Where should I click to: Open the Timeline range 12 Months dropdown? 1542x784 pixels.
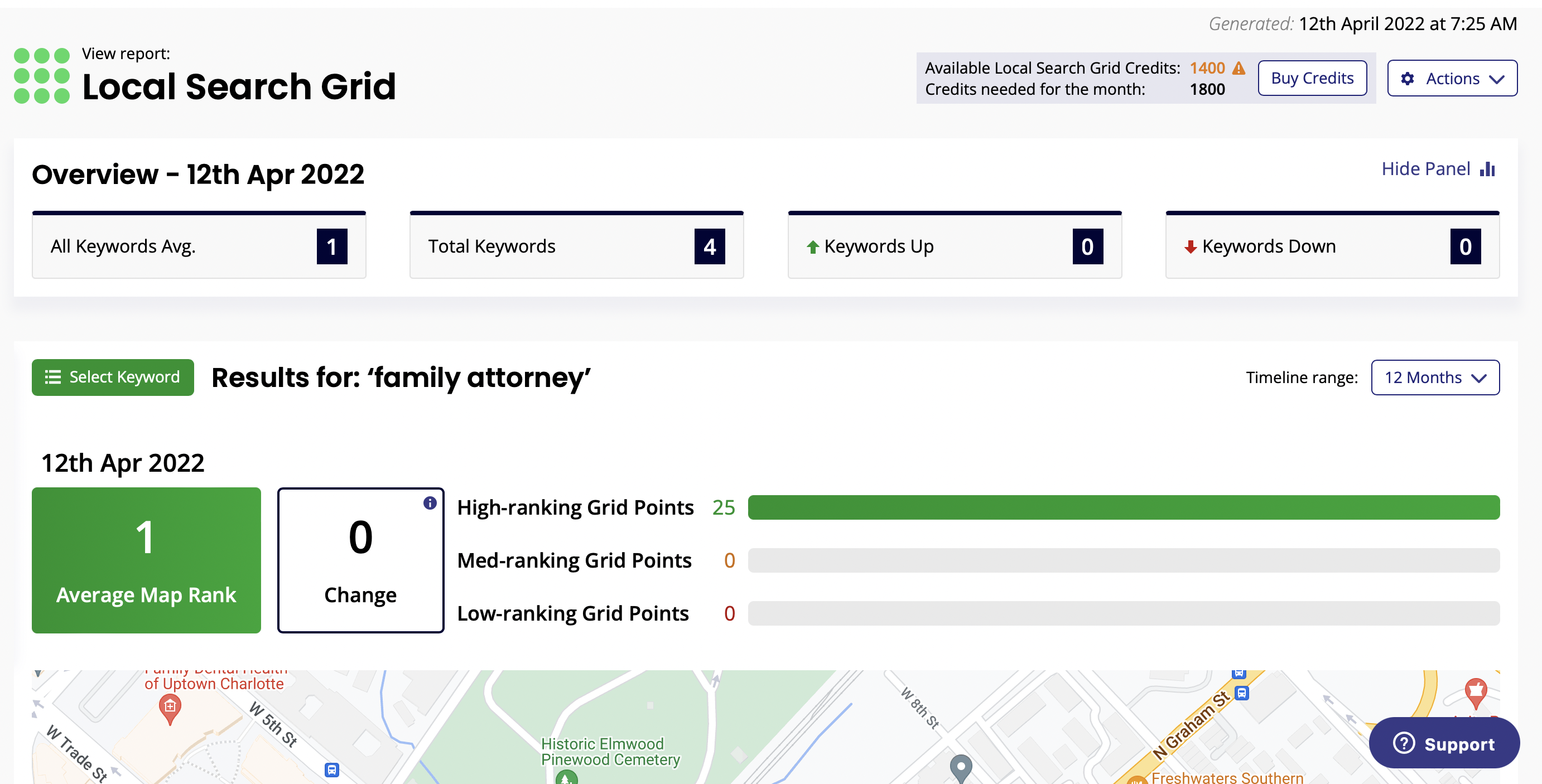tap(1435, 377)
